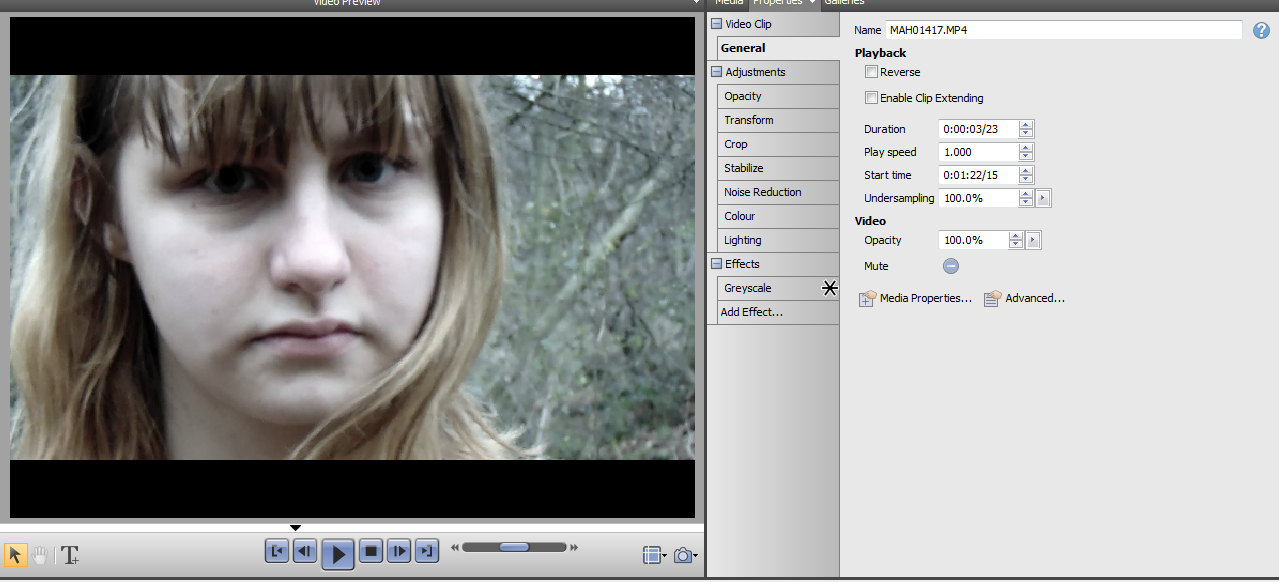Increase Duration with up spinner
Viewport: 1279px width, 582px height.
[1026, 125]
